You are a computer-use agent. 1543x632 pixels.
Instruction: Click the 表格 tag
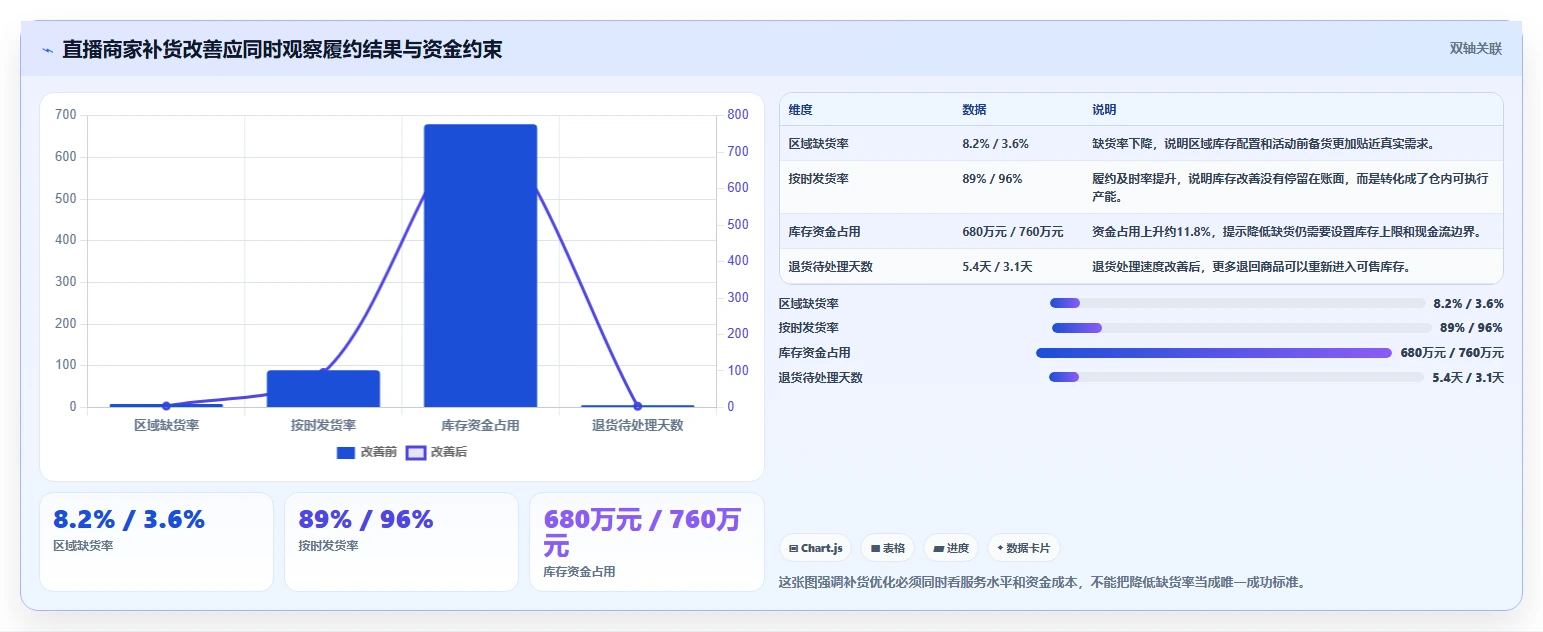pos(888,548)
